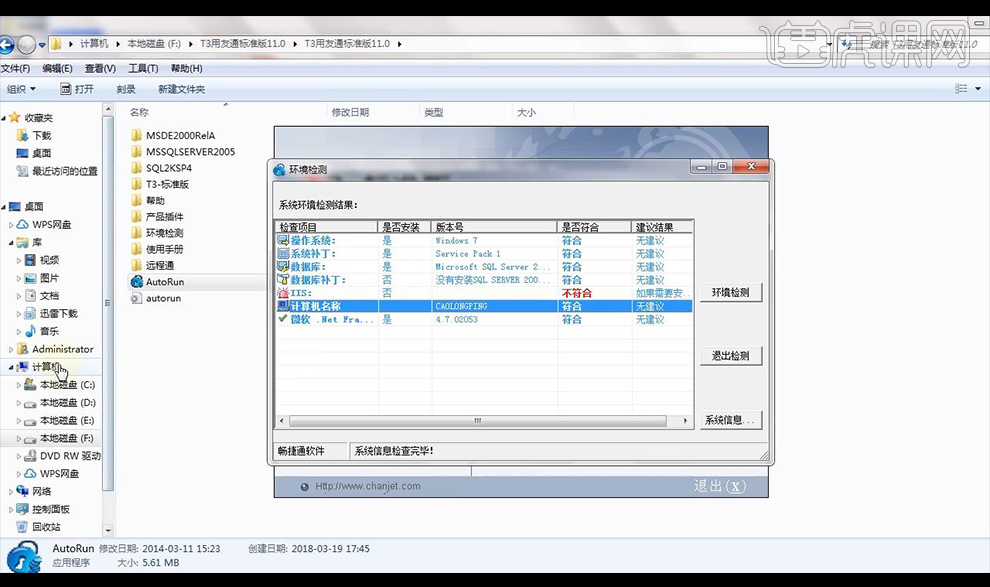990x587 pixels.
Task: Click 新建文件夹 in Explorer toolbar
Action: [x=181, y=89]
